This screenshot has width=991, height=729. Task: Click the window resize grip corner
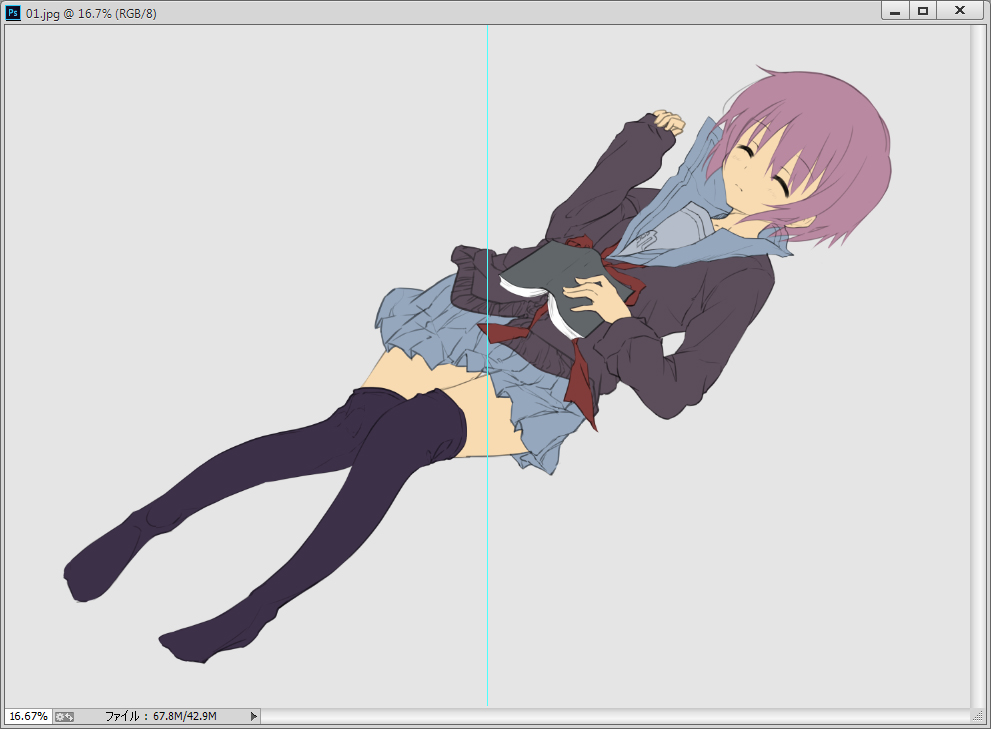(978, 716)
